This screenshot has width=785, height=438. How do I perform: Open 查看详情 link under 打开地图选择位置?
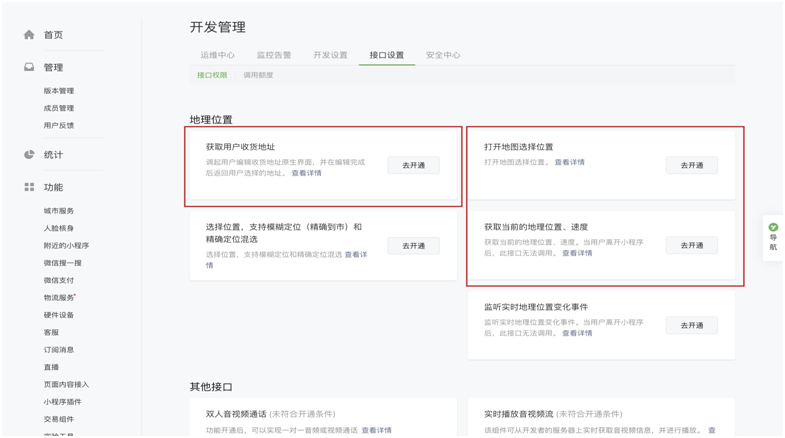[570, 162]
